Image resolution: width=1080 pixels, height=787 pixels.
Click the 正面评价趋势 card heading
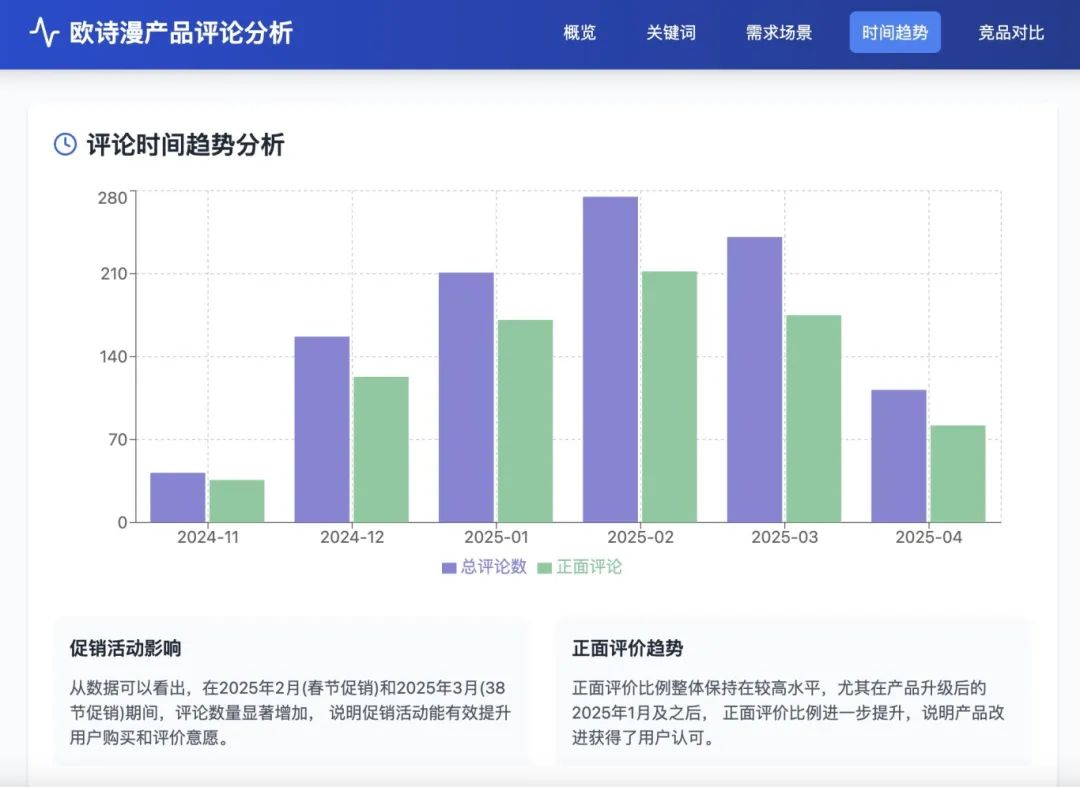pyautogui.click(x=627, y=648)
